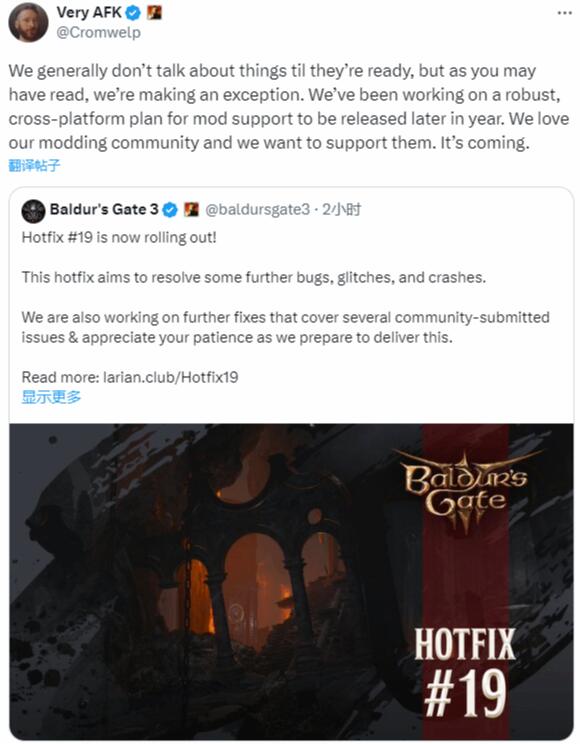580x744 pixels.
Task: Click the affiliate badge after Baldur's Gate 3
Action: click(191, 209)
